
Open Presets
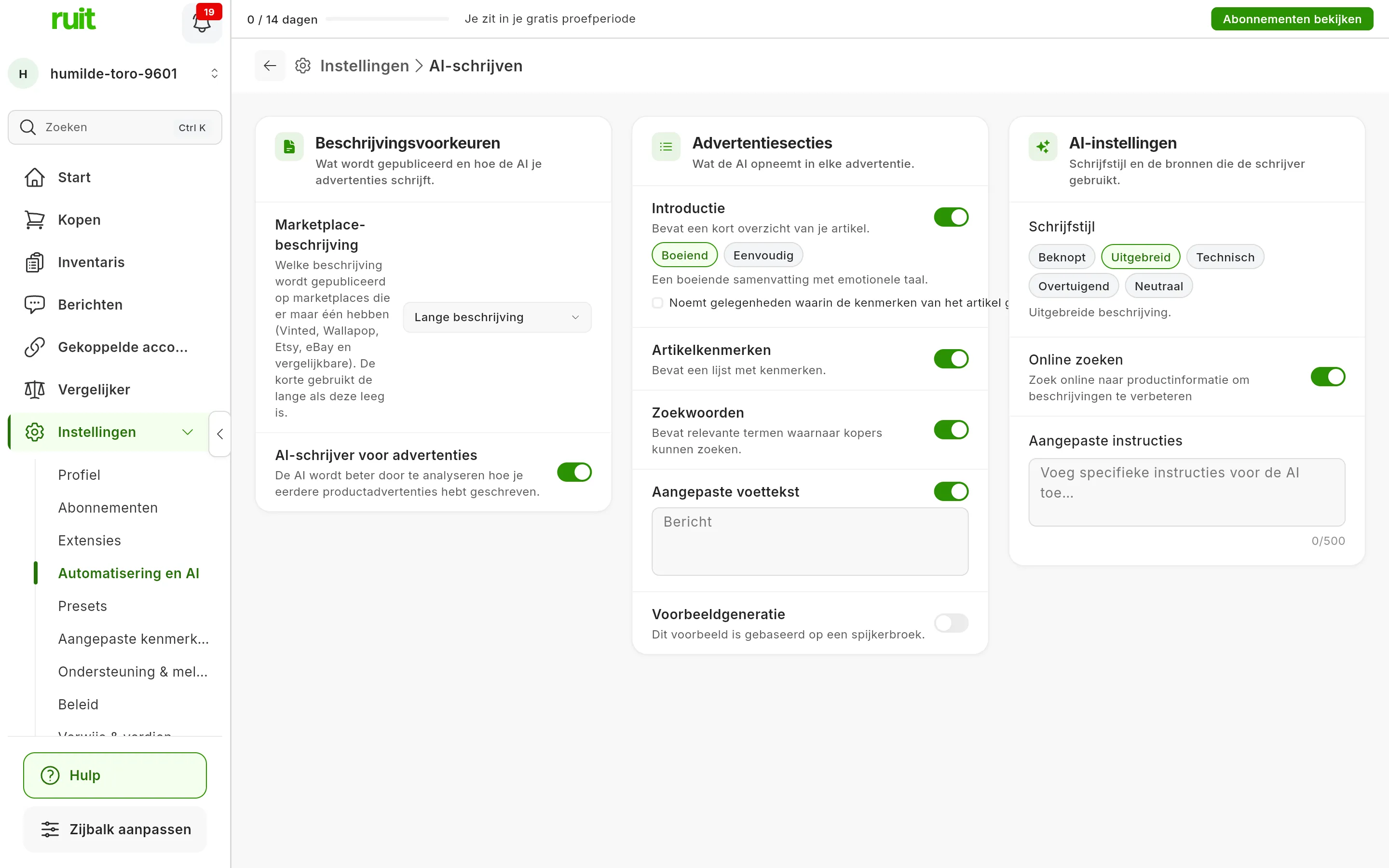(82, 606)
